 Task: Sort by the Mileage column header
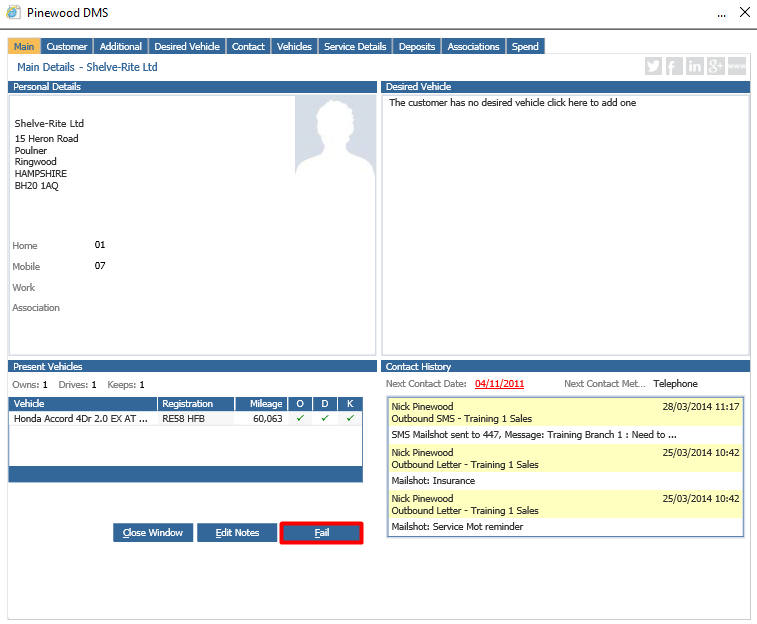click(261, 403)
